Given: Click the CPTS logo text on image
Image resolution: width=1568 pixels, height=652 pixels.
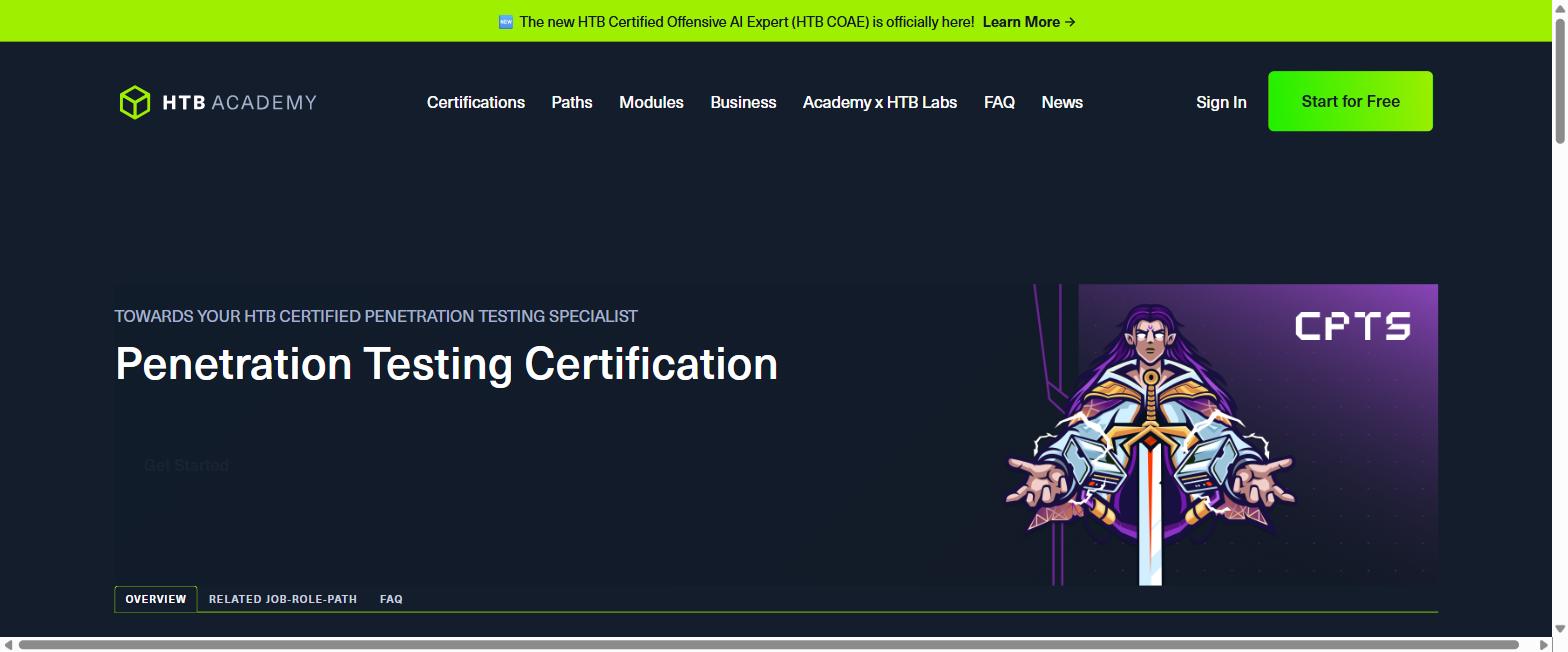Looking at the screenshot, I should click(x=1352, y=326).
